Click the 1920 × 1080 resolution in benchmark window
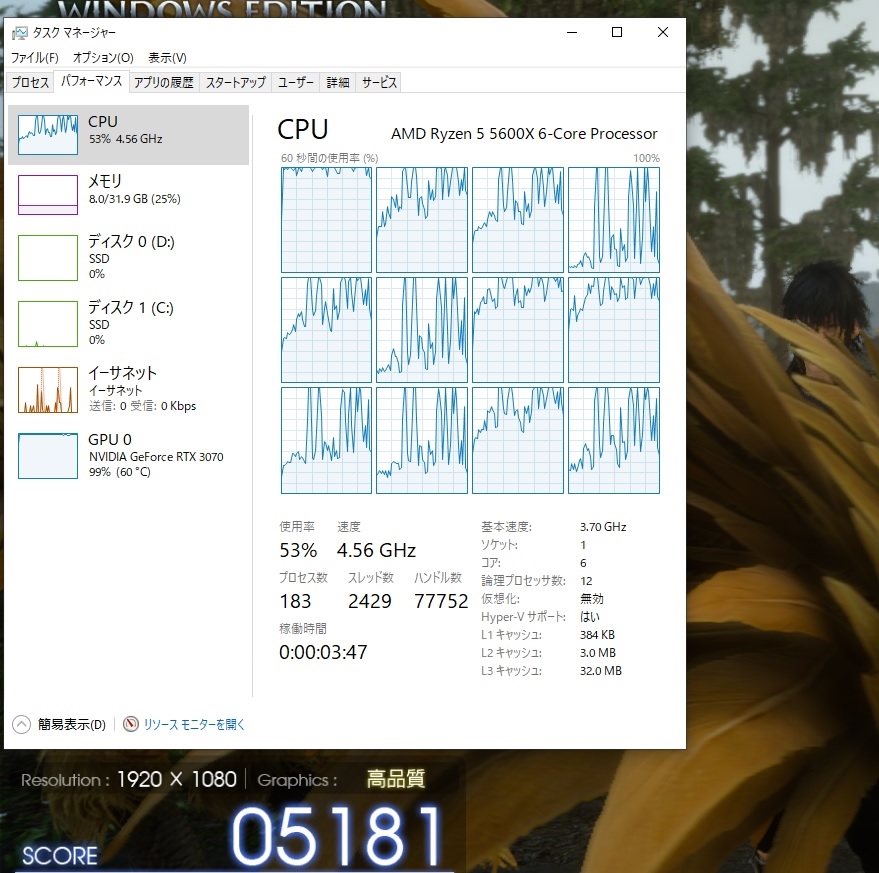Viewport: 879px width, 873px height. coord(177,779)
